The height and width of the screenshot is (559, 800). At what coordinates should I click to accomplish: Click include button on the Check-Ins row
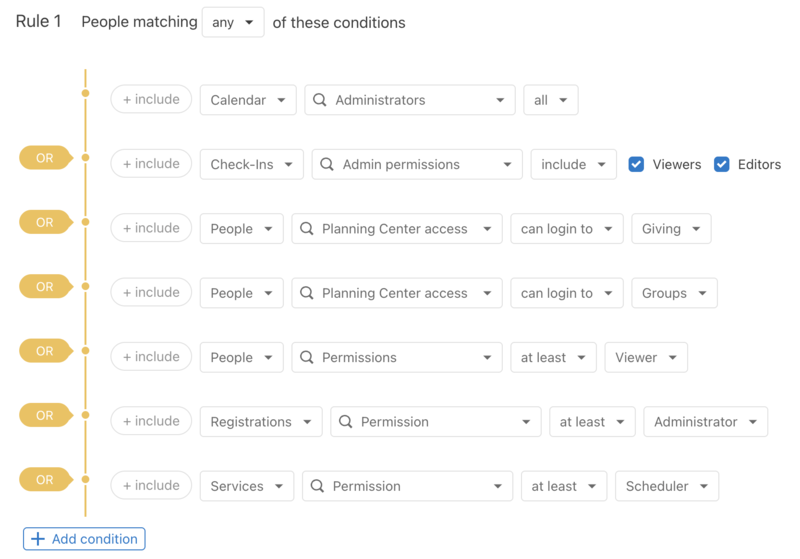(151, 164)
